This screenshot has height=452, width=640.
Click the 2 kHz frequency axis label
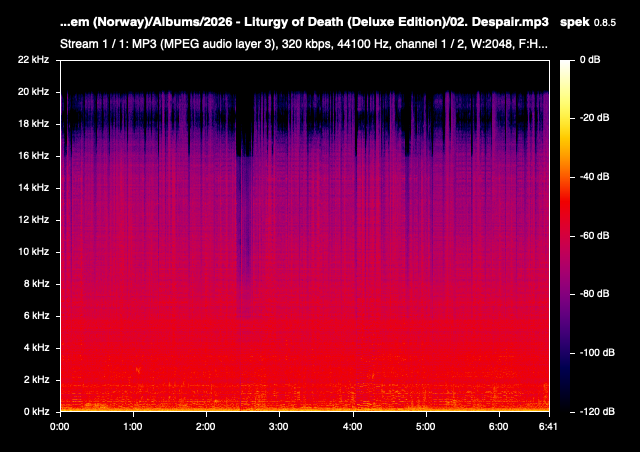click(x=36, y=380)
